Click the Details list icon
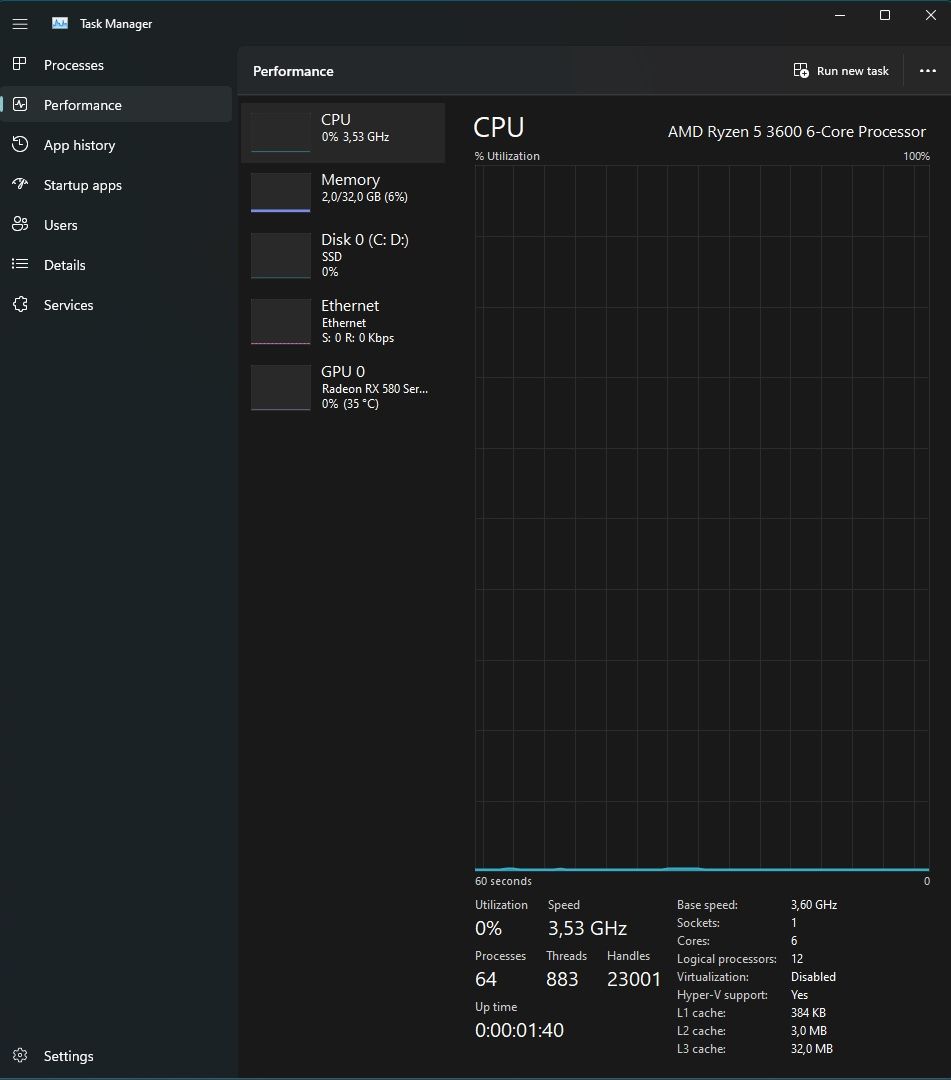The image size is (951, 1080). tap(20, 264)
